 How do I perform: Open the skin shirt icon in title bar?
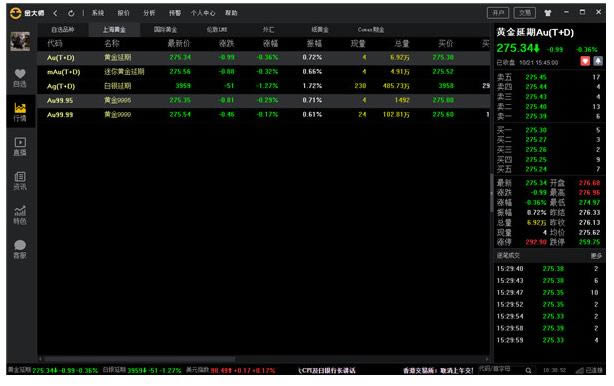[x=547, y=13]
